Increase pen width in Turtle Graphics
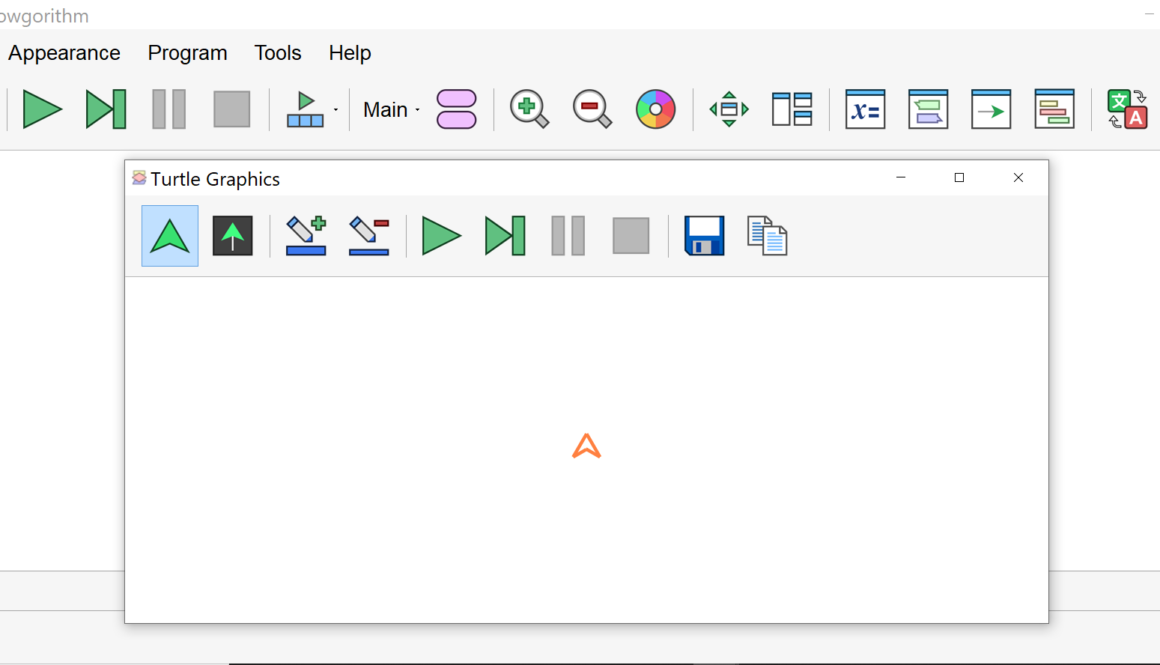 (x=306, y=236)
